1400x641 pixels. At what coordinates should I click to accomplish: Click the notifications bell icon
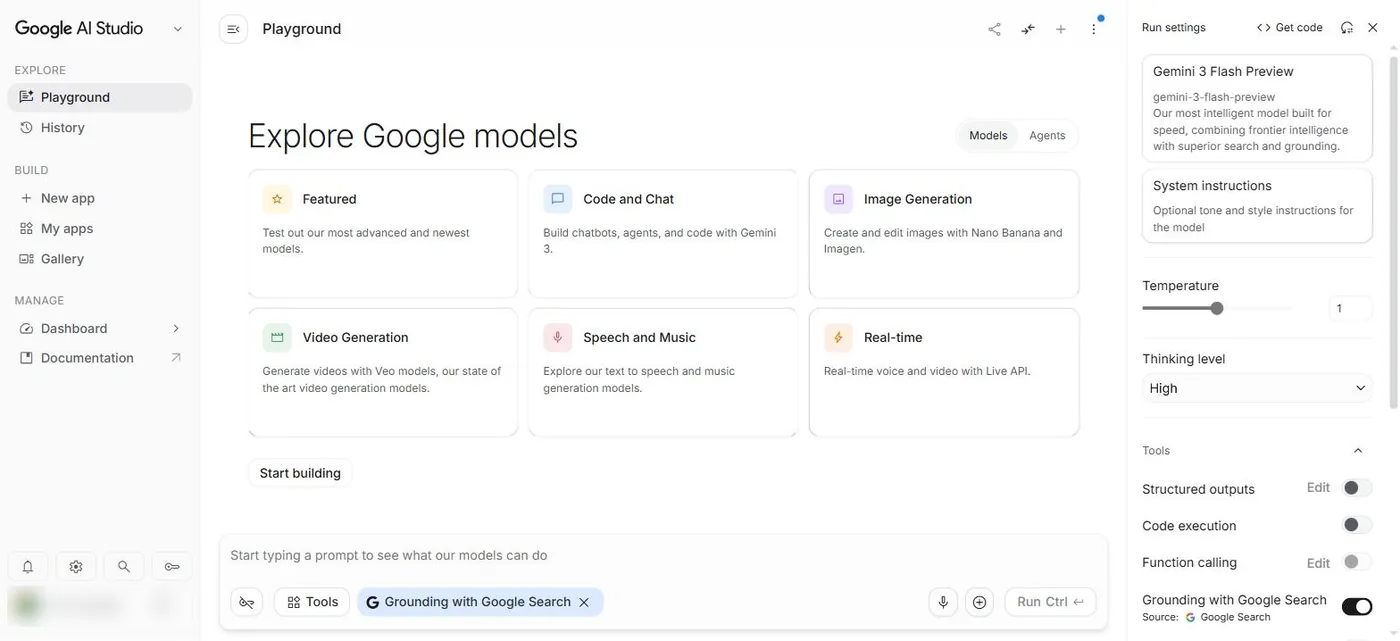pos(28,567)
